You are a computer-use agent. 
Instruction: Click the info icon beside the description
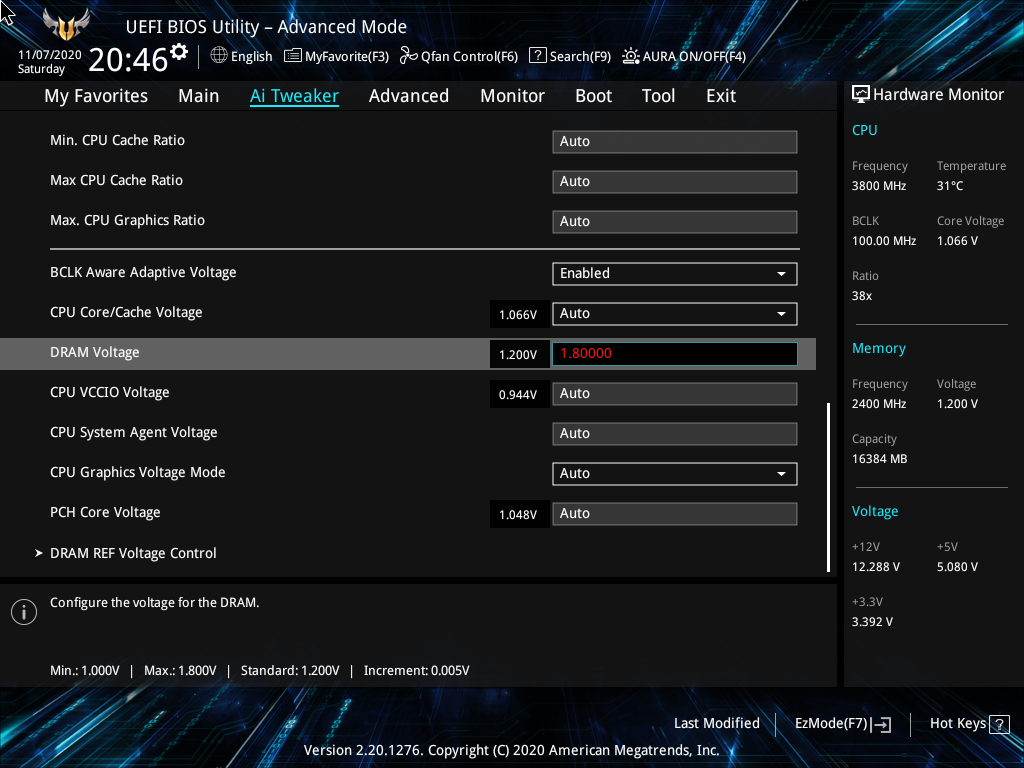(x=24, y=612)
